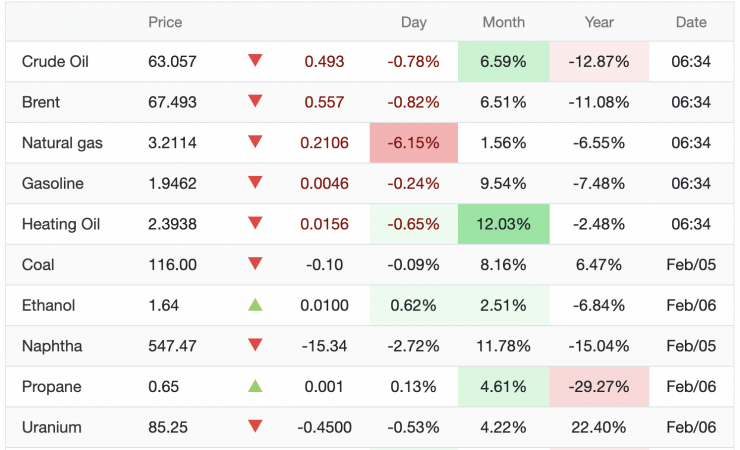
Task: Click the Date column header
Action: (690, 22)
